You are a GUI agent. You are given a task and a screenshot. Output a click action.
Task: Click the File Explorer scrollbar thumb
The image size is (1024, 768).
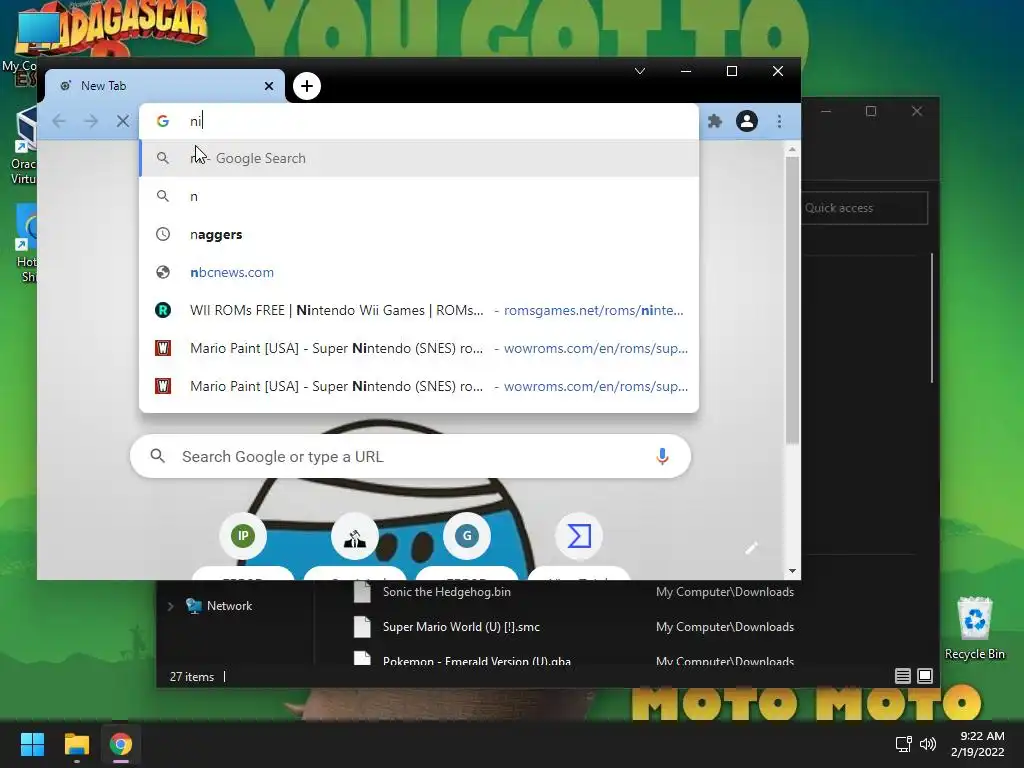click(x=932, y=318)
